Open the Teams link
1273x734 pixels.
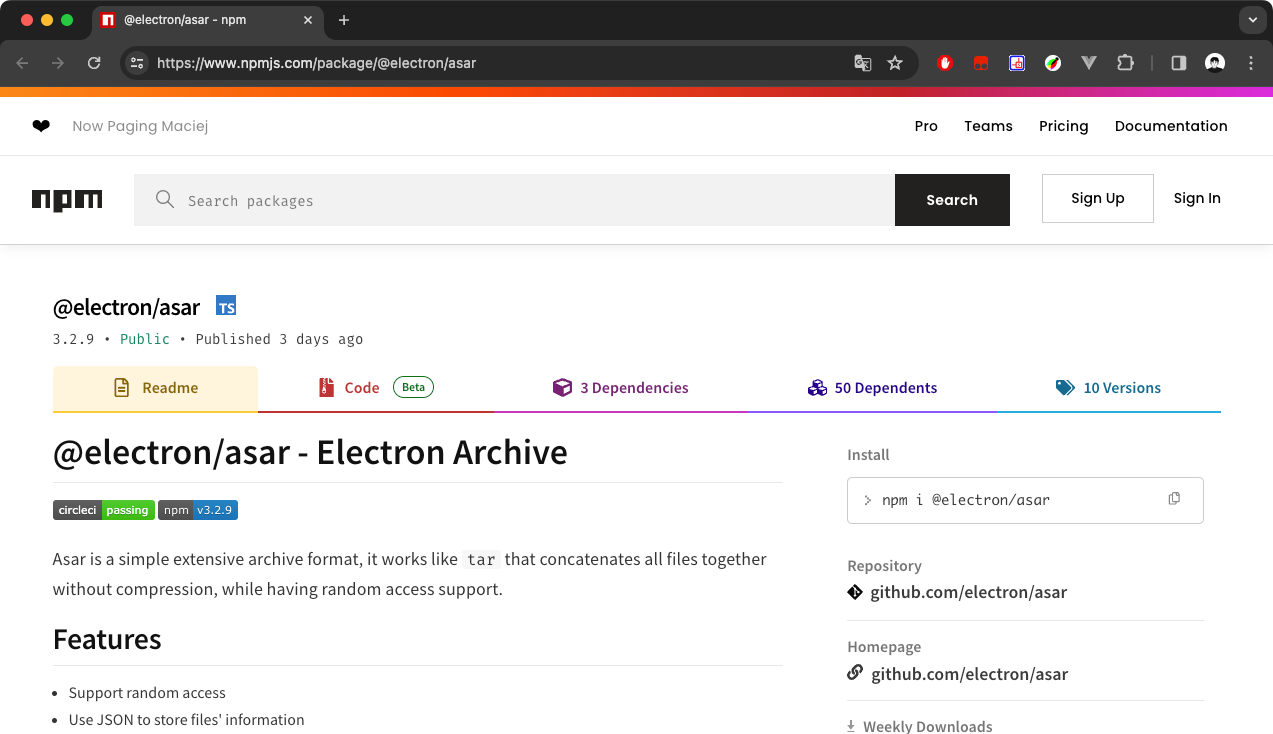988,126
